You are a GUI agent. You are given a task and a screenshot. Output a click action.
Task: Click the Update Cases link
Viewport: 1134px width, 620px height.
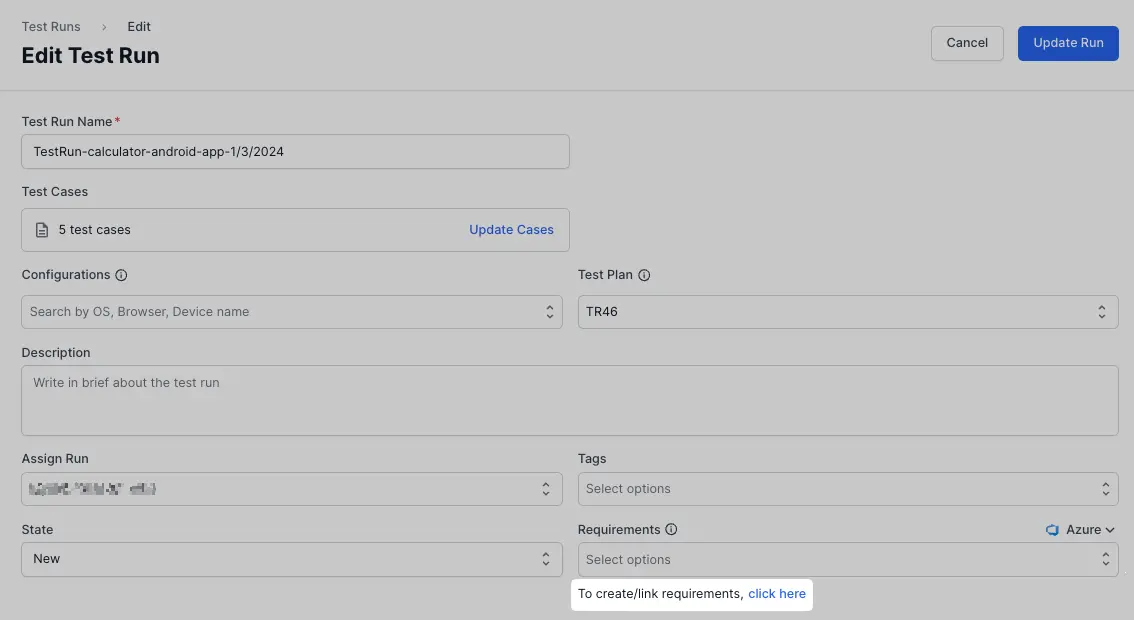[x=511, y=230]
